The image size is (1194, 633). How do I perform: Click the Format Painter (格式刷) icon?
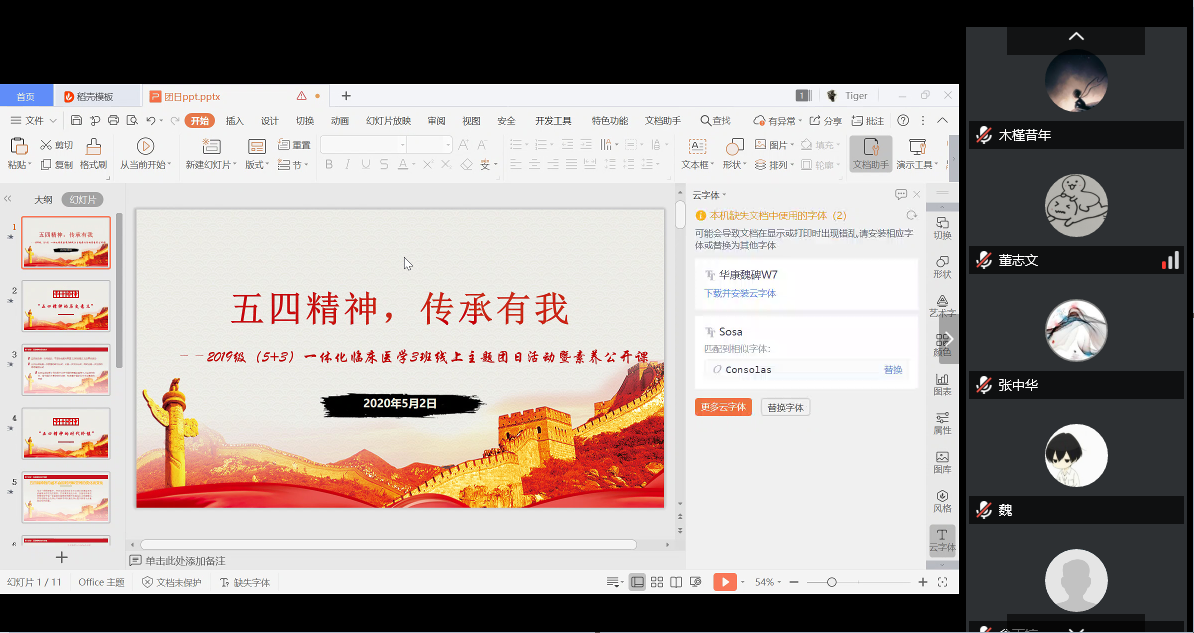pos(93,147)
